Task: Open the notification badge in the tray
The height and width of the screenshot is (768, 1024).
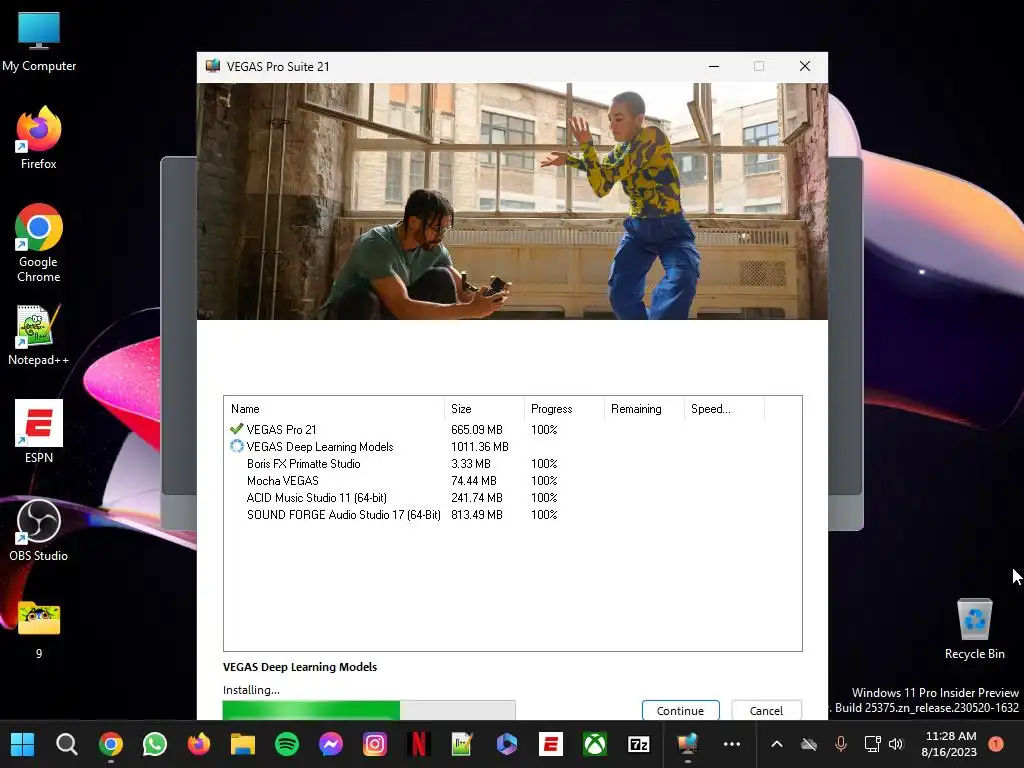Action: tap(996, 744)
